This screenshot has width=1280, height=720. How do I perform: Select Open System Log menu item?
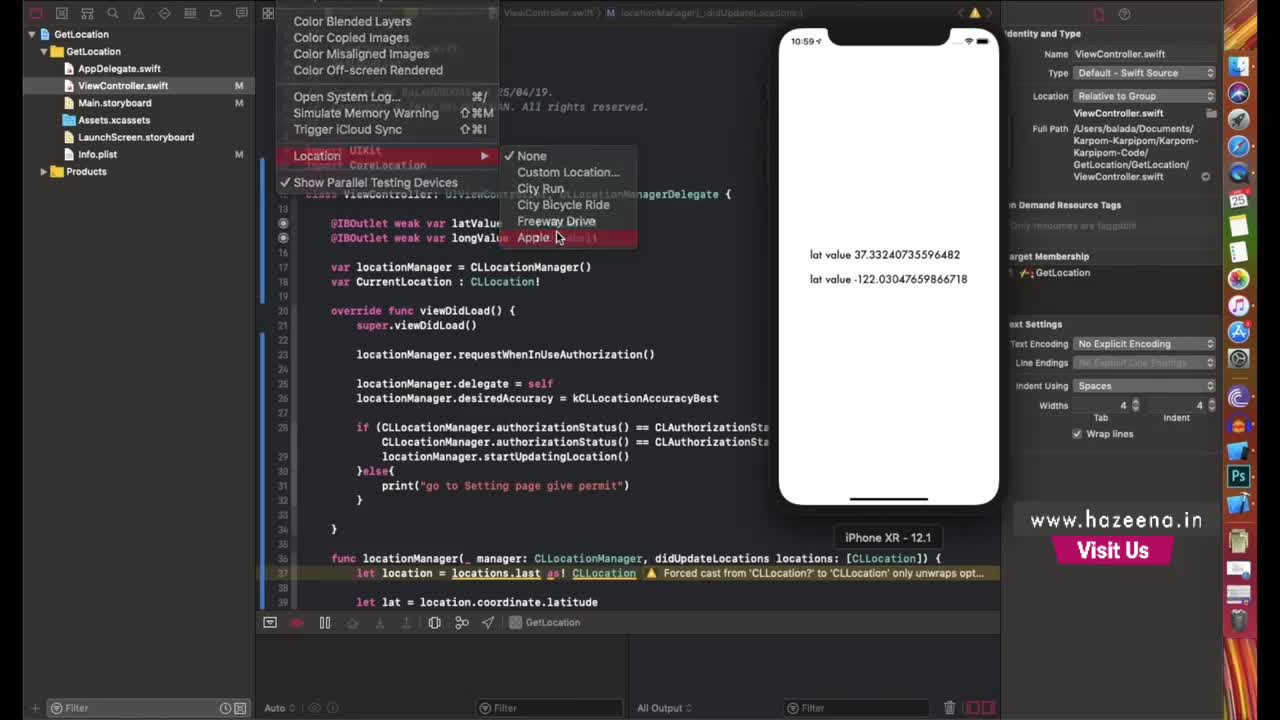pyautogui.click(x=386, y=97)
